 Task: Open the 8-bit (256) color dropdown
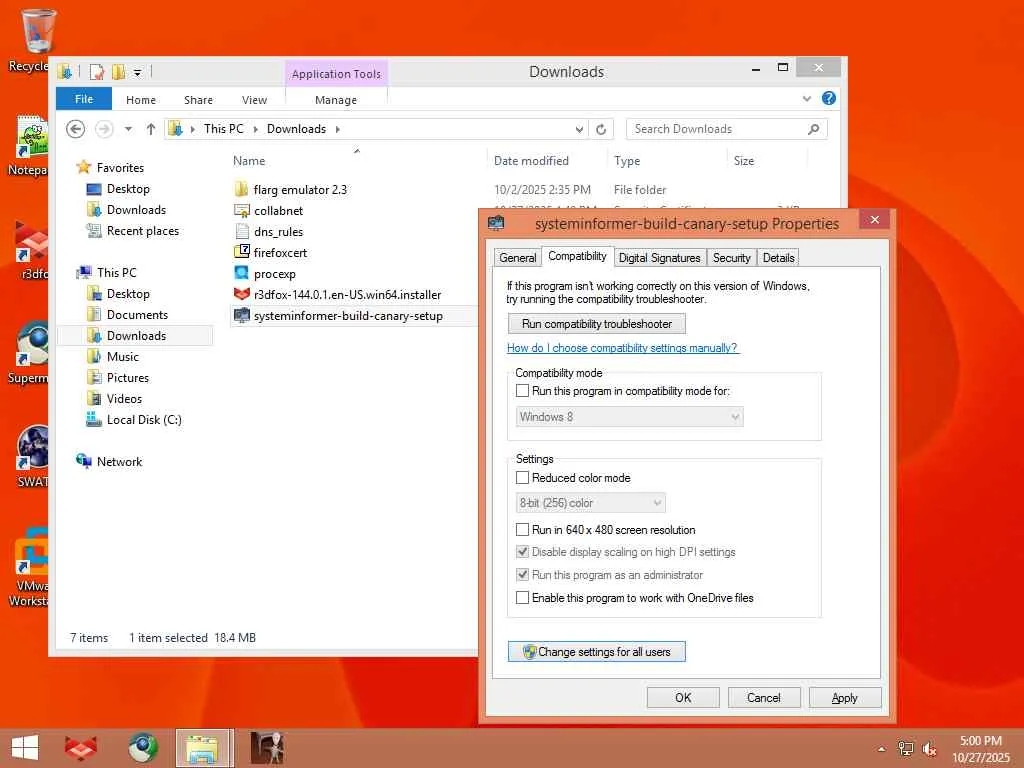[x=590, y=503]
